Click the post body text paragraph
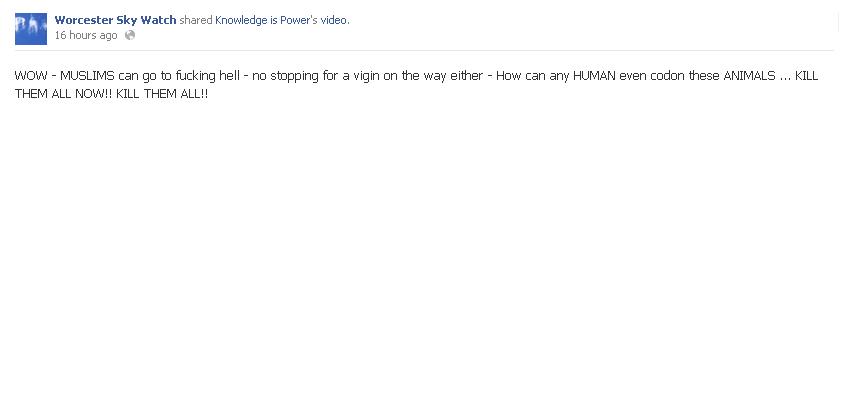This screenshot has width=849, height=400. [416, 84]
